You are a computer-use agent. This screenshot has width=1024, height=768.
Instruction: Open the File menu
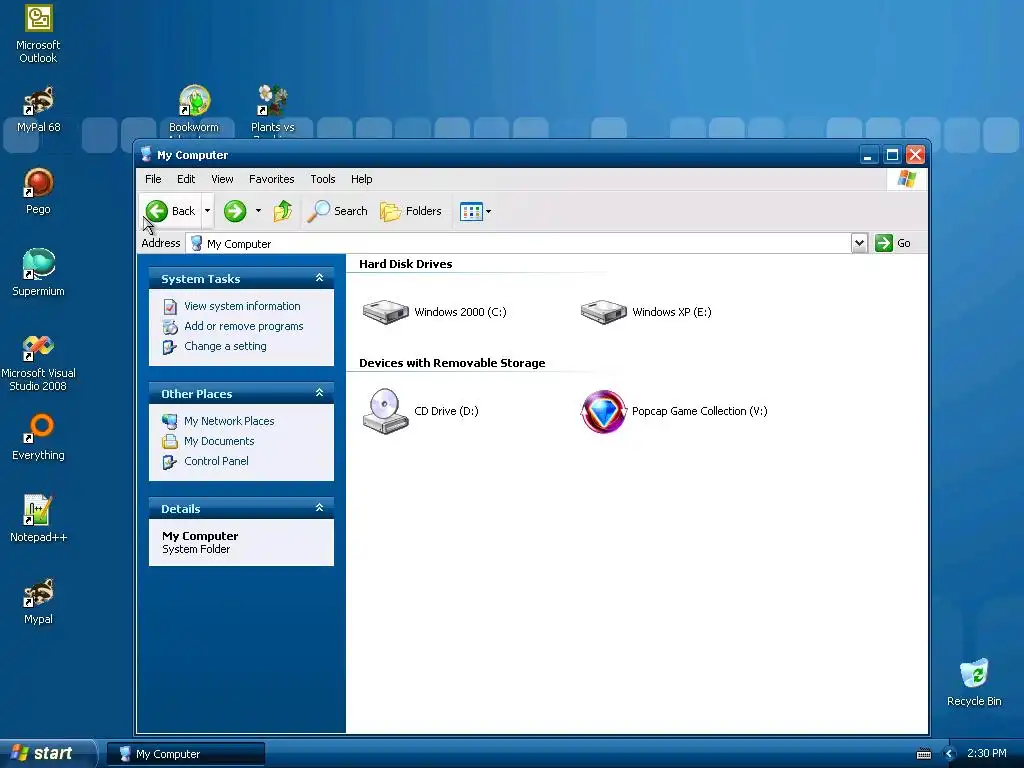click(153, 179)
